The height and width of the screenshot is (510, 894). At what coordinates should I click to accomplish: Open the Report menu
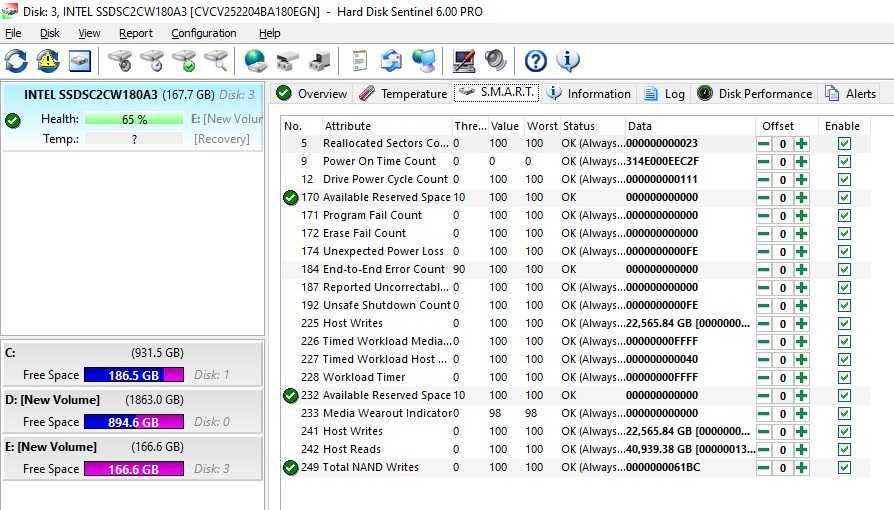pyautogui.click(x=136, y=33)
